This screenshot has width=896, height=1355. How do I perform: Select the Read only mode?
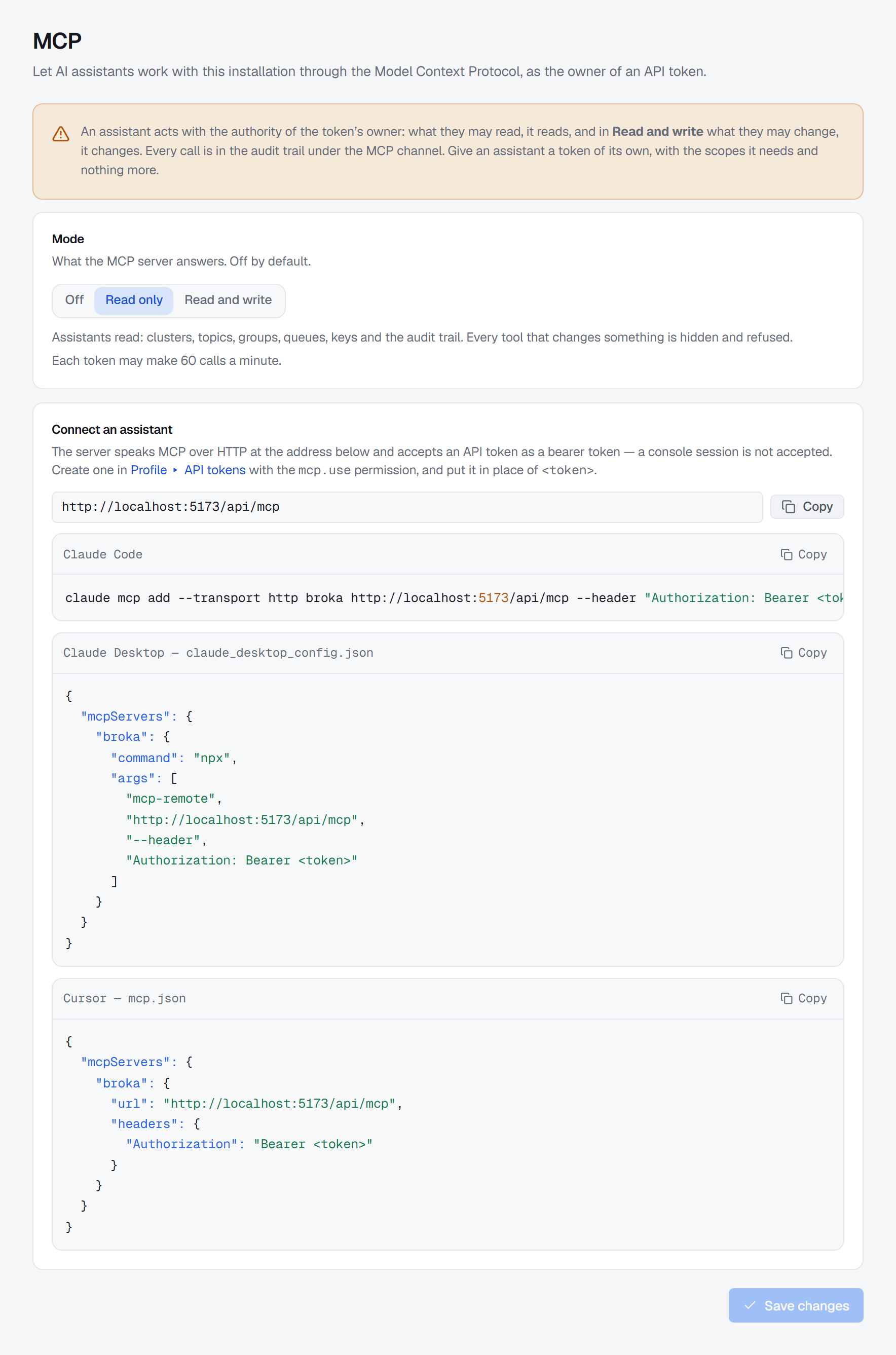[134, 300]
